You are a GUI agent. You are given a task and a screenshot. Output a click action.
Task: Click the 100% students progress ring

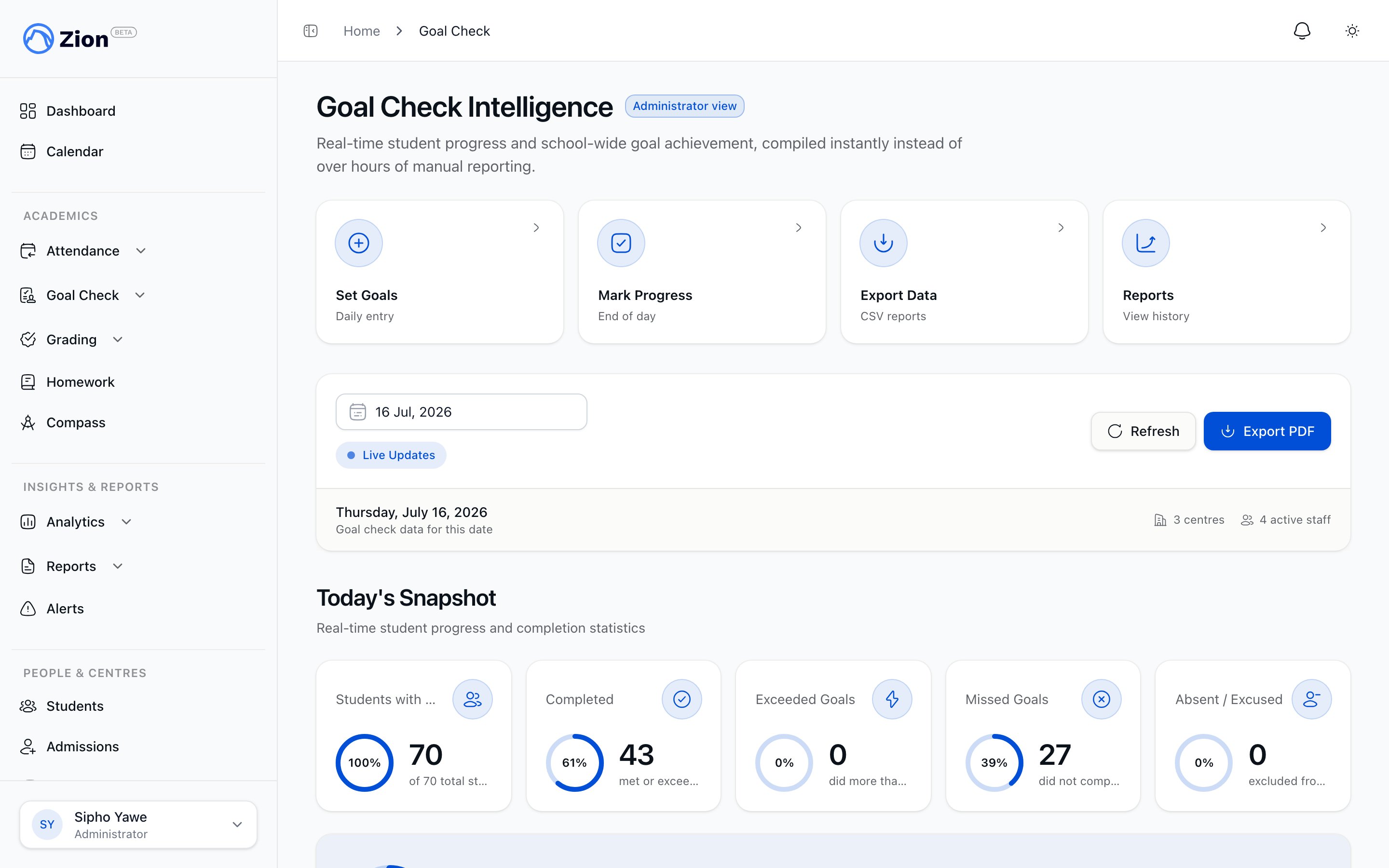[x=365, y=763]
